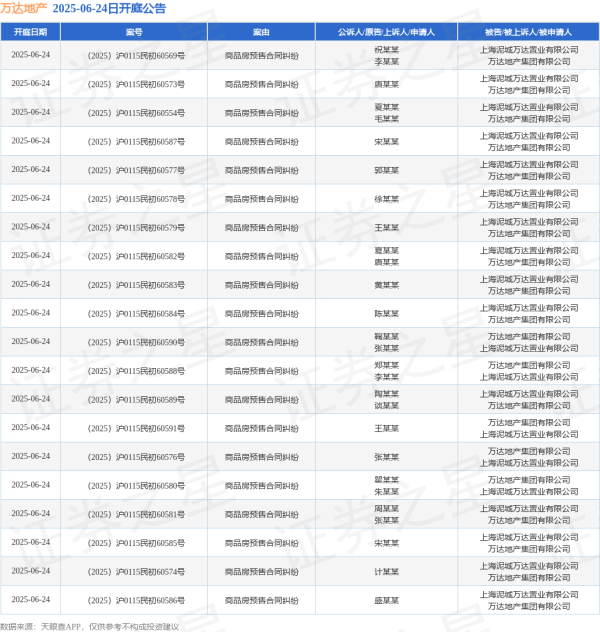Click plaintiff 周某某 in case 60581 row
The image size is (600, 632).
point(386,508)
